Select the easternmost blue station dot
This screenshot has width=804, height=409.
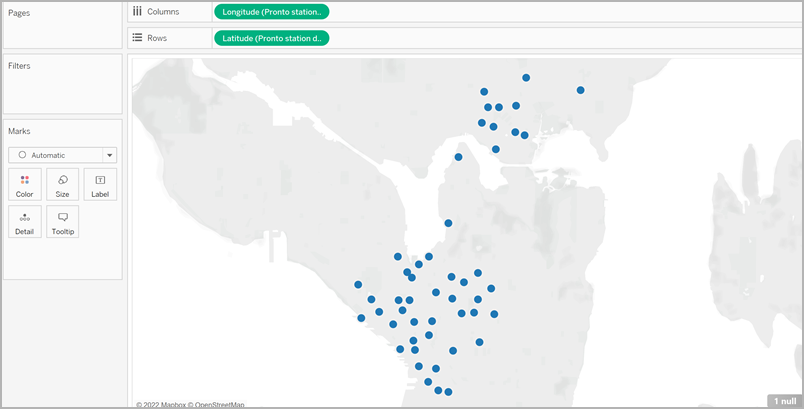point(580,90)
